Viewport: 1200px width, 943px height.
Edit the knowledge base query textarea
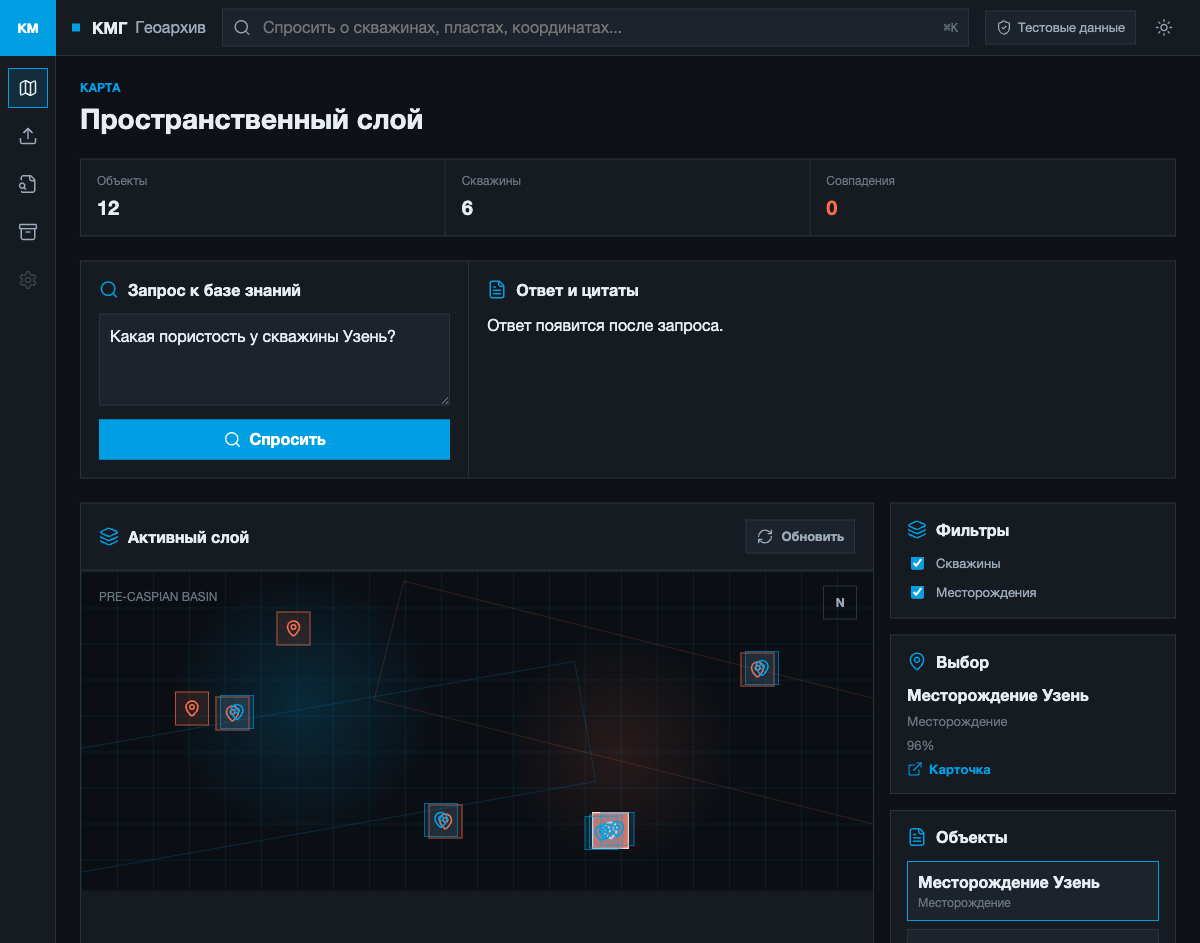(274, 359)
